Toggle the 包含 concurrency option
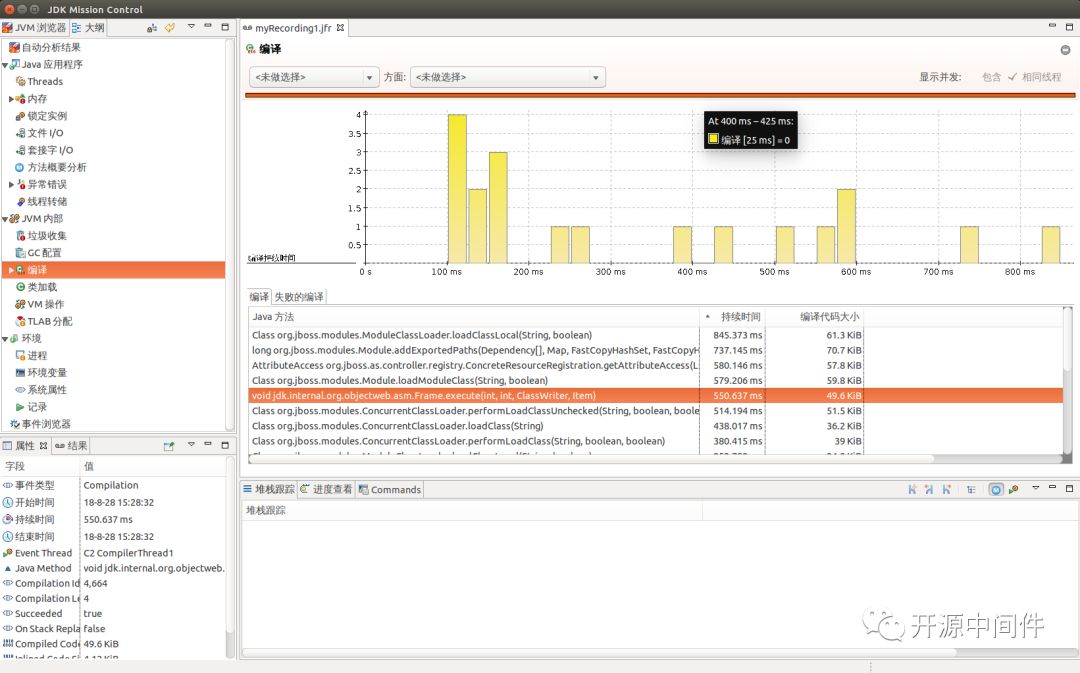 click(x=991, y=76)
